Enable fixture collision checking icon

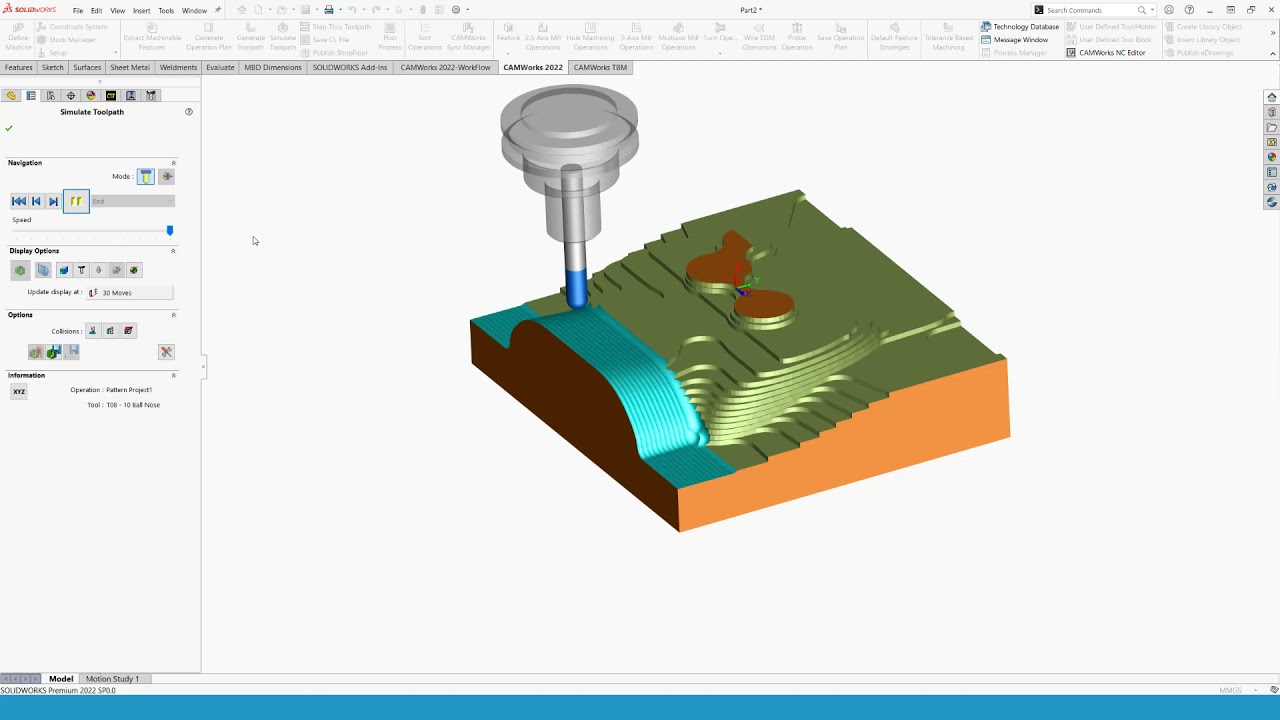click(x=128, y=331)
